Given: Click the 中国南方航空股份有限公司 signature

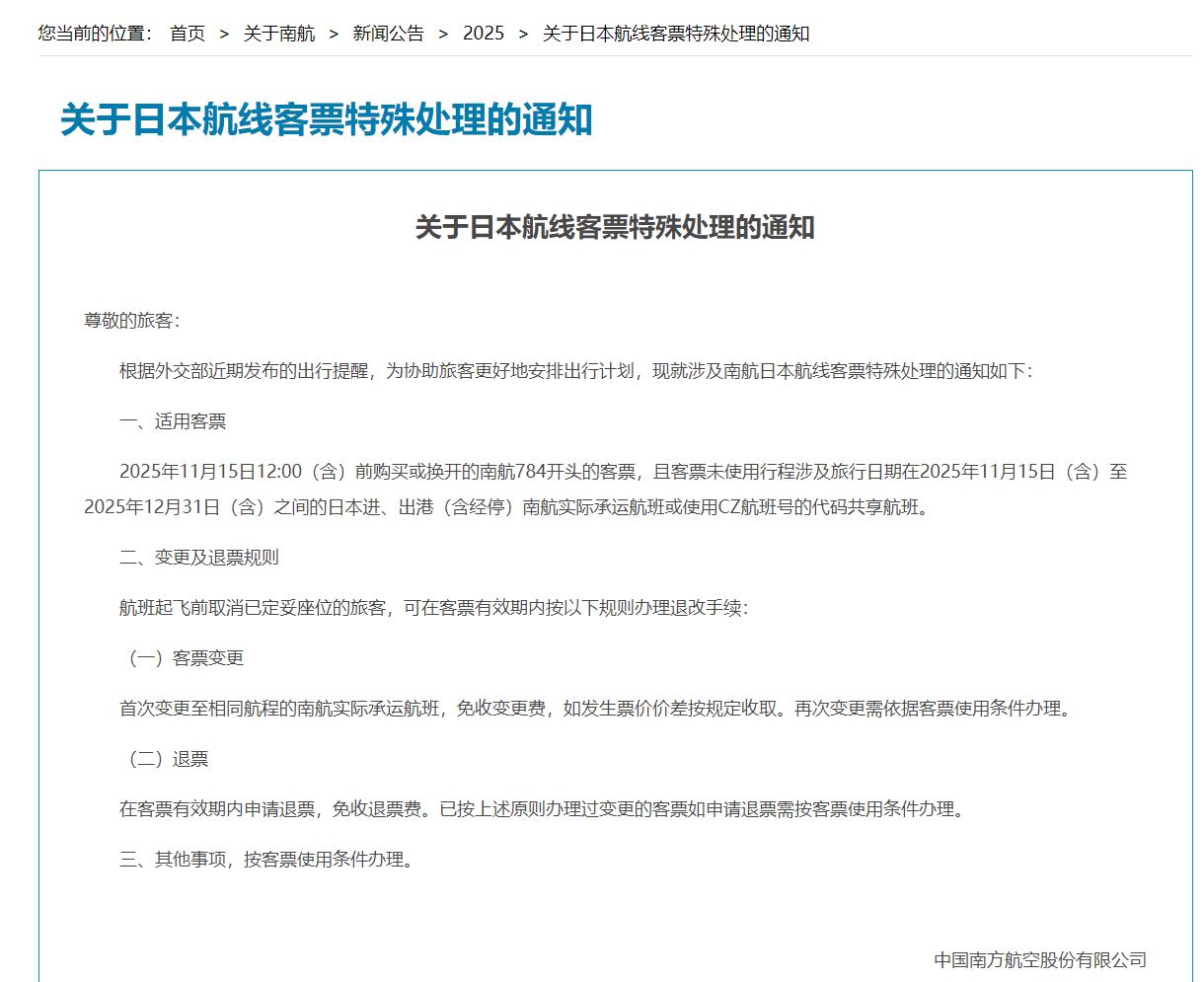Looking at the screenshot, I should [1040, 959].
